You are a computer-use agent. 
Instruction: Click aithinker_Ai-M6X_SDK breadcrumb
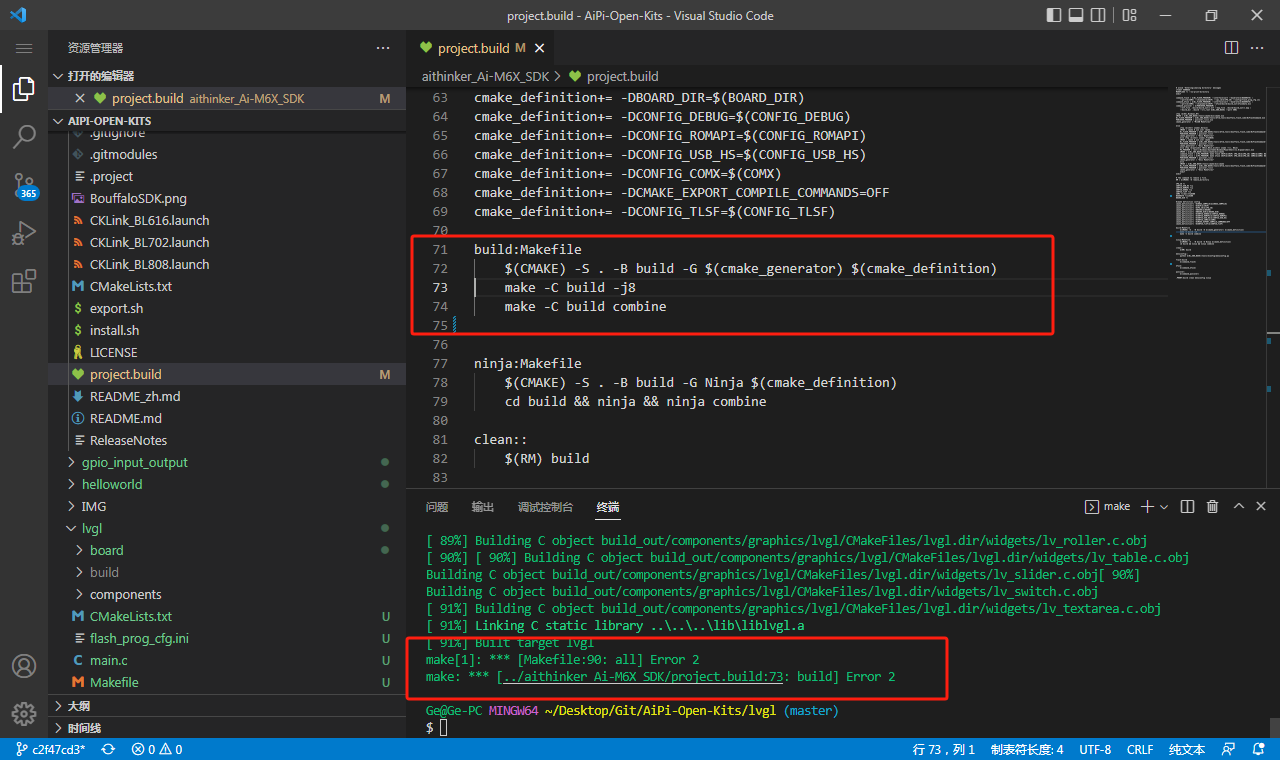(x=485, y=76)
